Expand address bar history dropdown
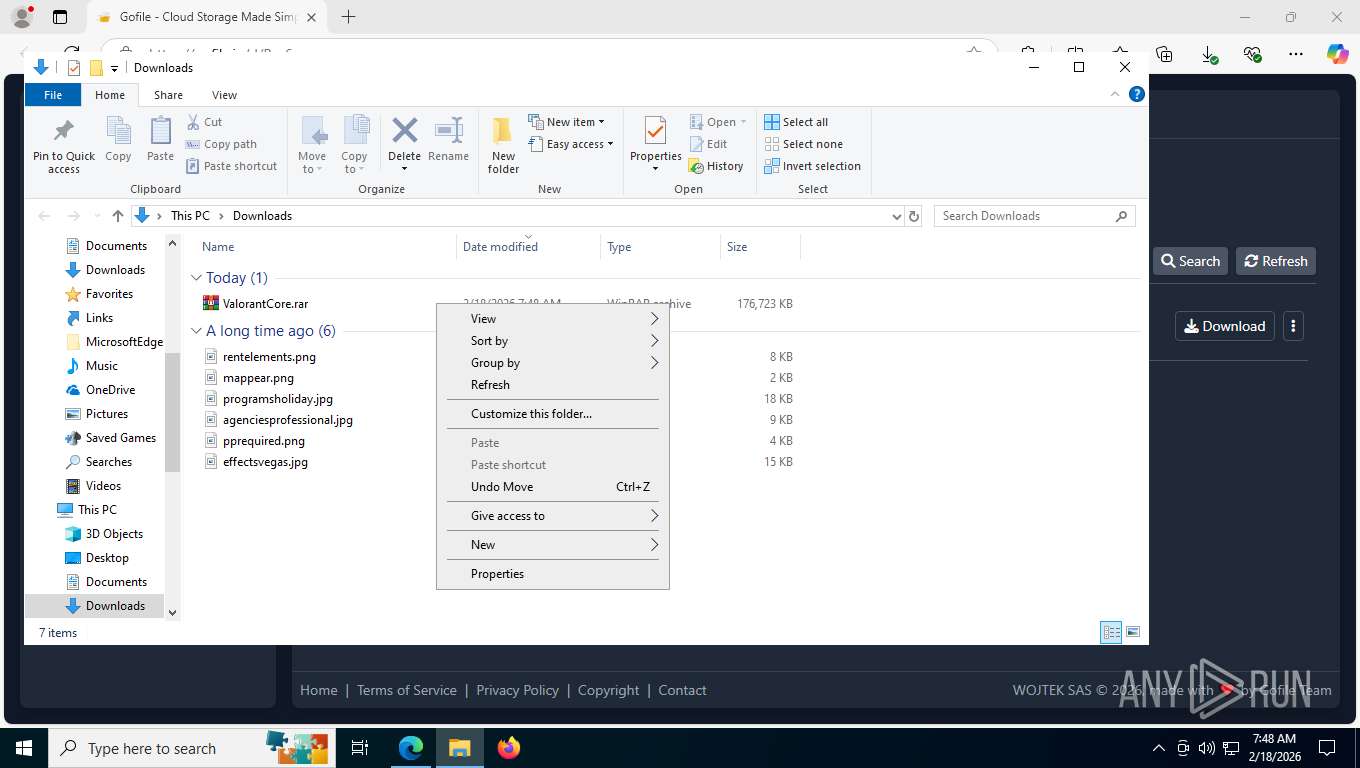The image size is (1360, 768). pyautogui.click(x=896, y=216)
